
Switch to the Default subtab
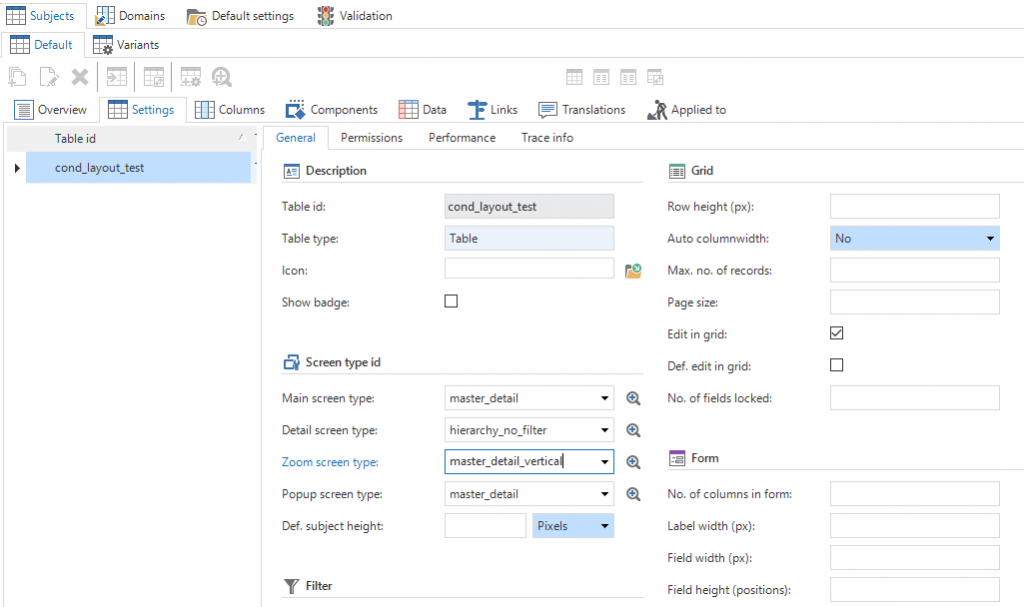[x=41, y=44]
